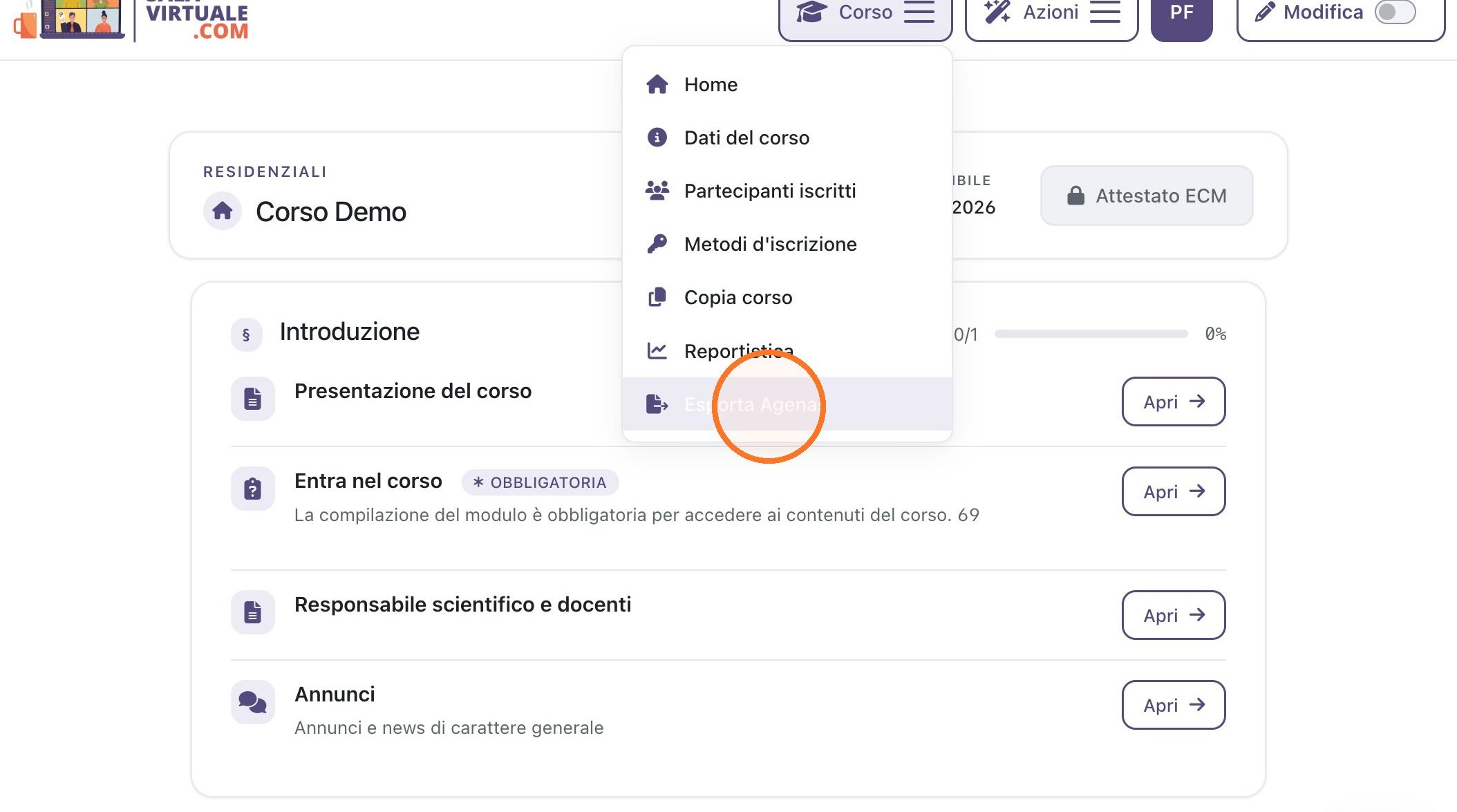Click the house icon beside Corso Demo
1457x812 pixels.
coord(223,211)
